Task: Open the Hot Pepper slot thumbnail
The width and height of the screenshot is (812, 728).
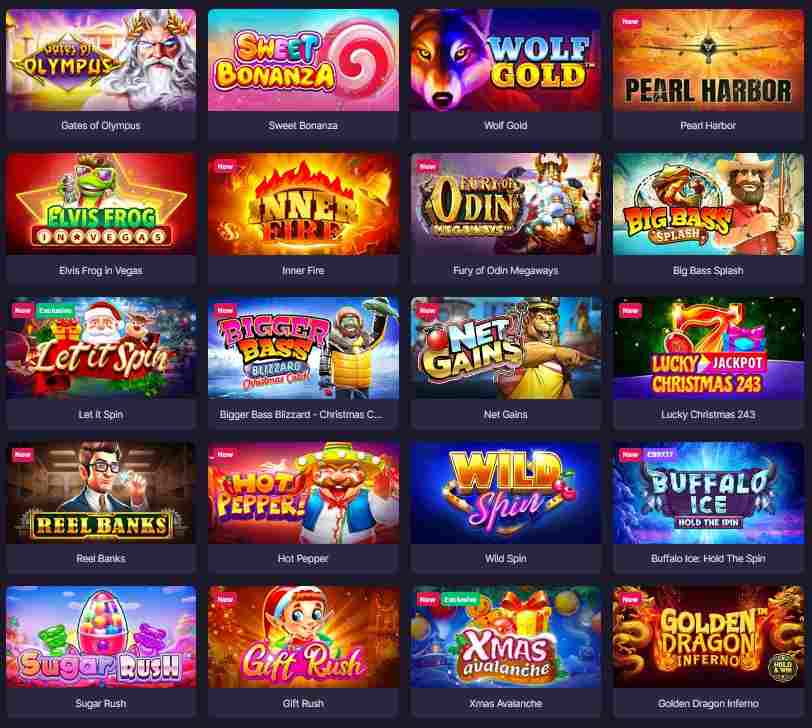Action: click(303, 492)
